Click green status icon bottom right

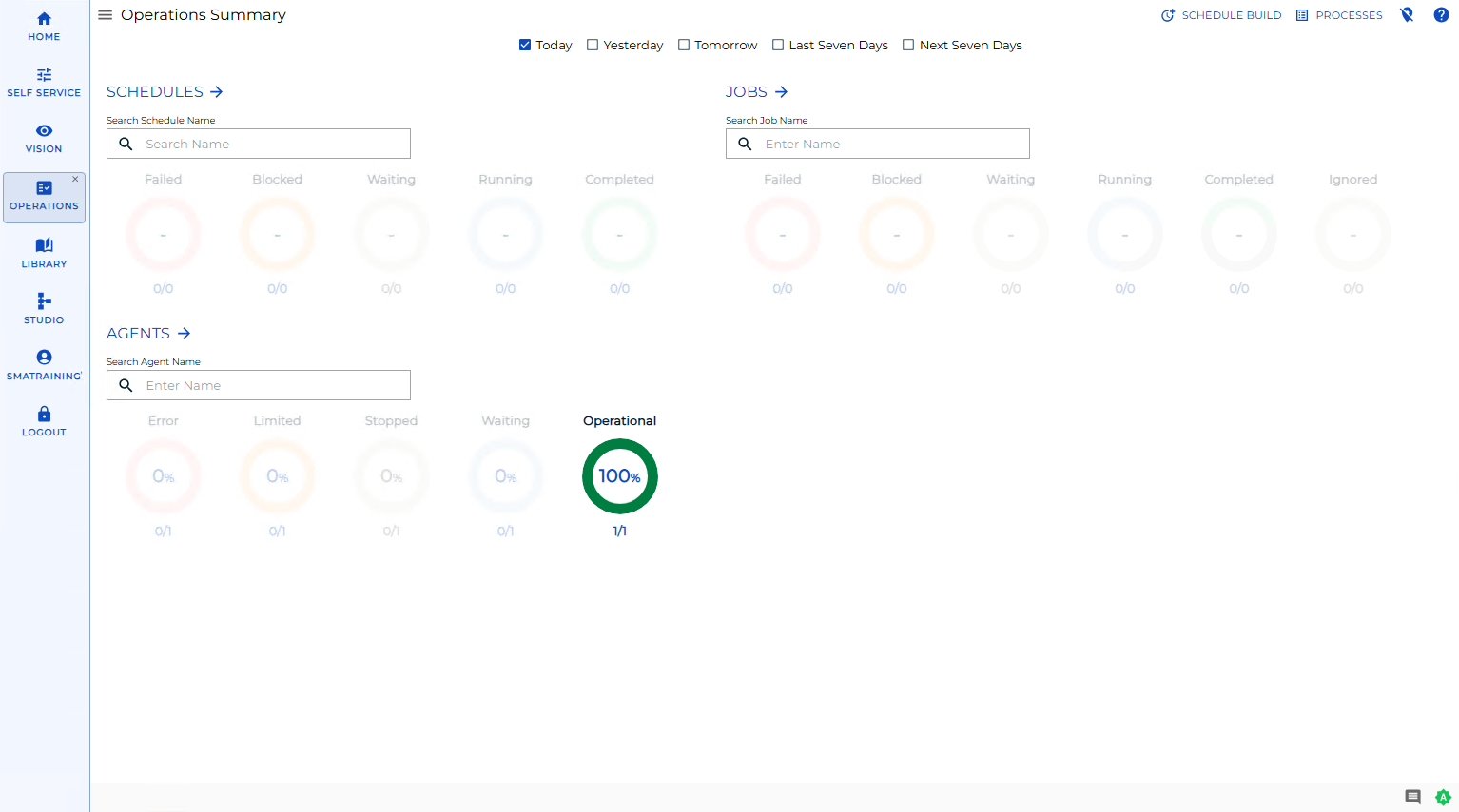(1443, 797)
